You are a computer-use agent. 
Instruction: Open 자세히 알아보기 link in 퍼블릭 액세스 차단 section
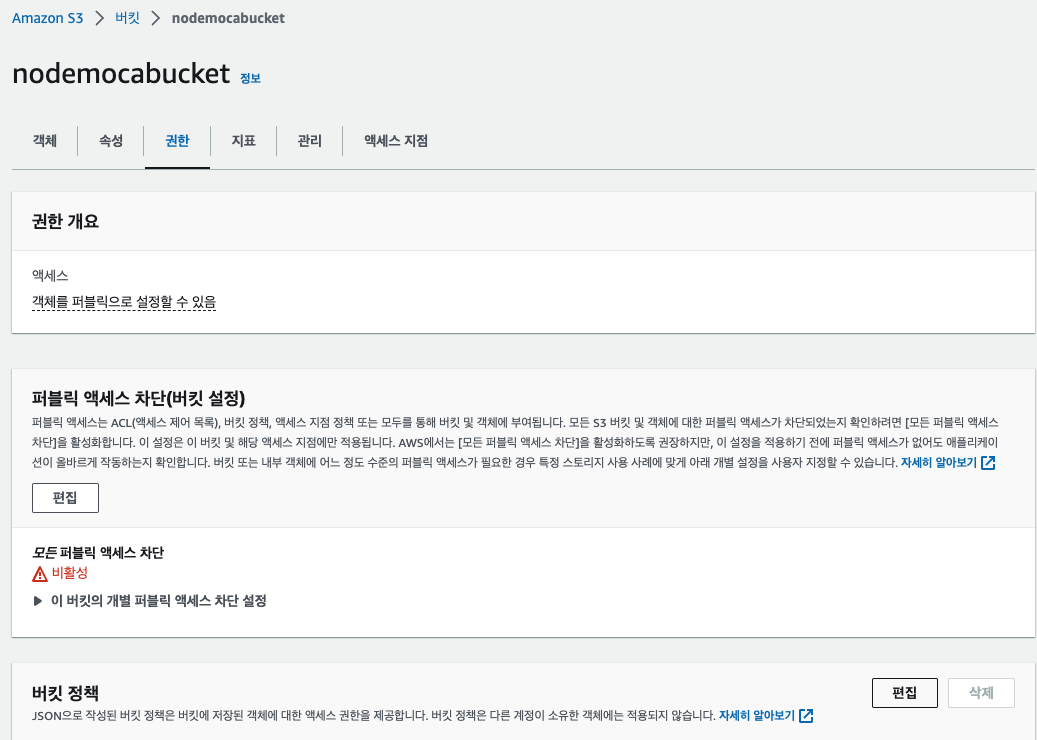click(x=938, y=462)
